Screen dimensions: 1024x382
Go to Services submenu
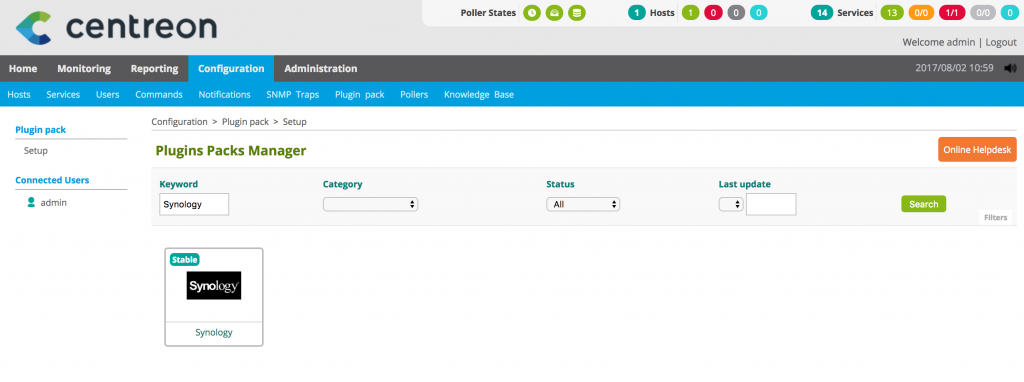pyautogui.click(x=63, y=95)
